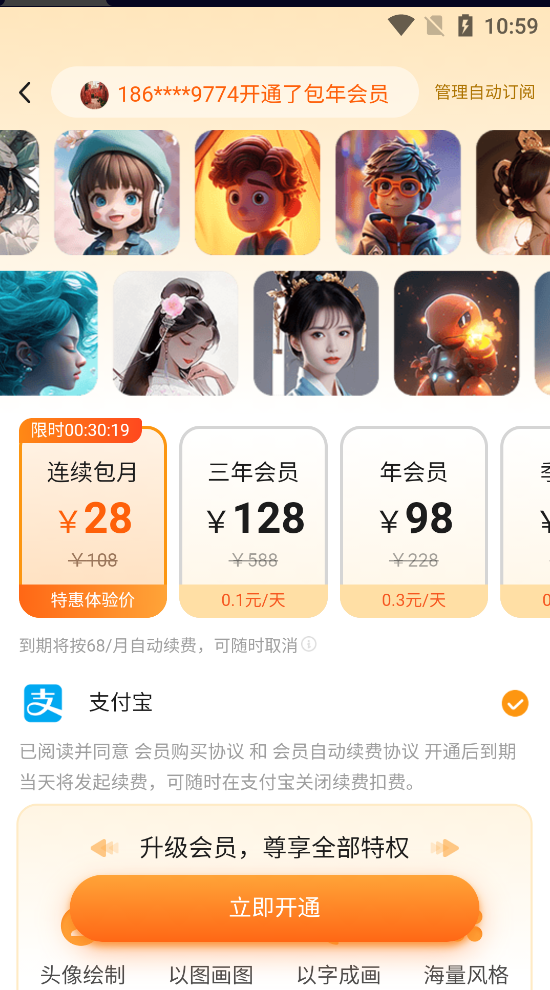Open the armored Charmander thumbnail

pos(457,333)
